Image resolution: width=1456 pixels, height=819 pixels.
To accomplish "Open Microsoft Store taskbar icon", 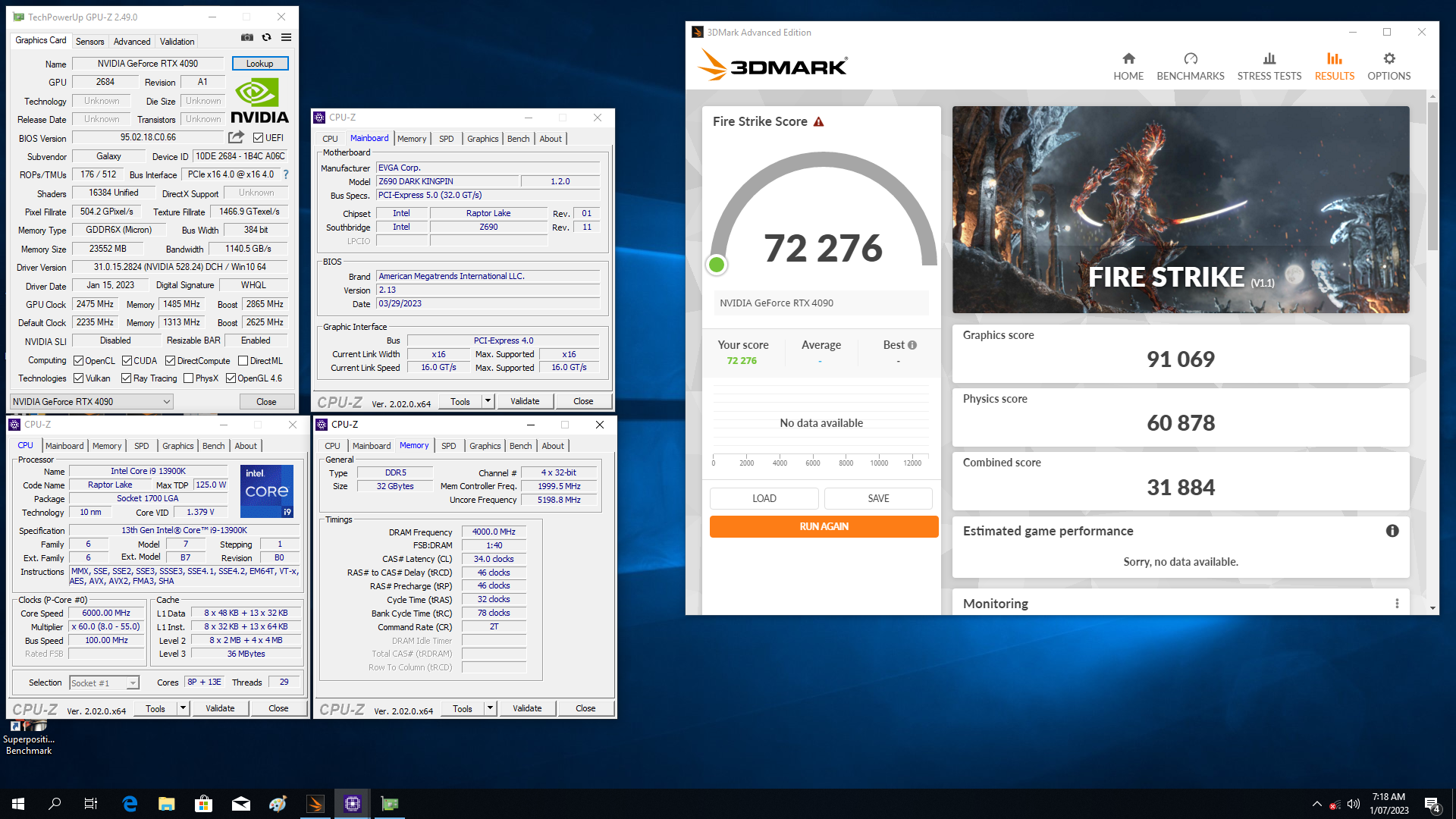I will pos(203,804).
